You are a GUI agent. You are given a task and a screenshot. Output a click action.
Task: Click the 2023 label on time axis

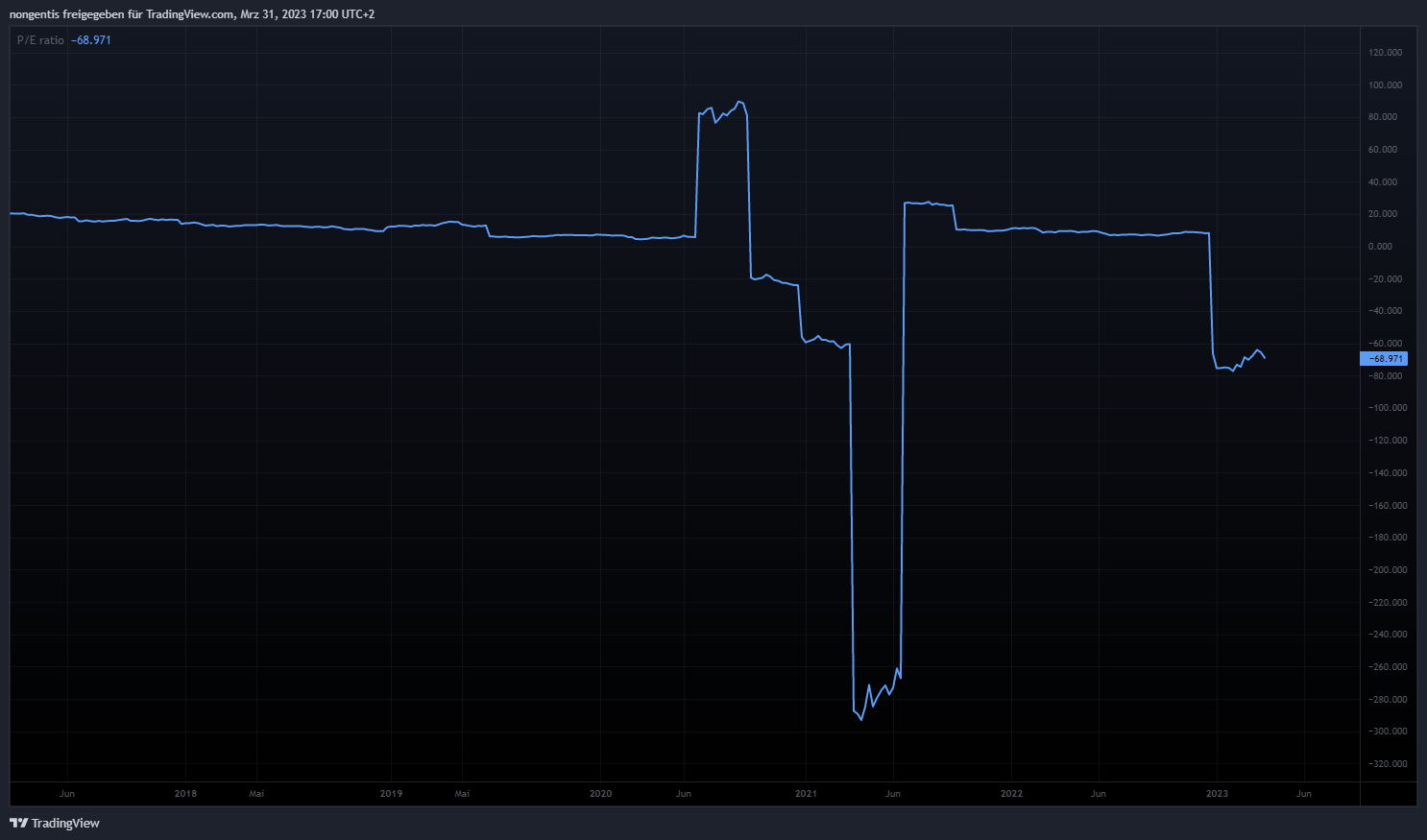pyautogui.click(x=1217, y=794)
